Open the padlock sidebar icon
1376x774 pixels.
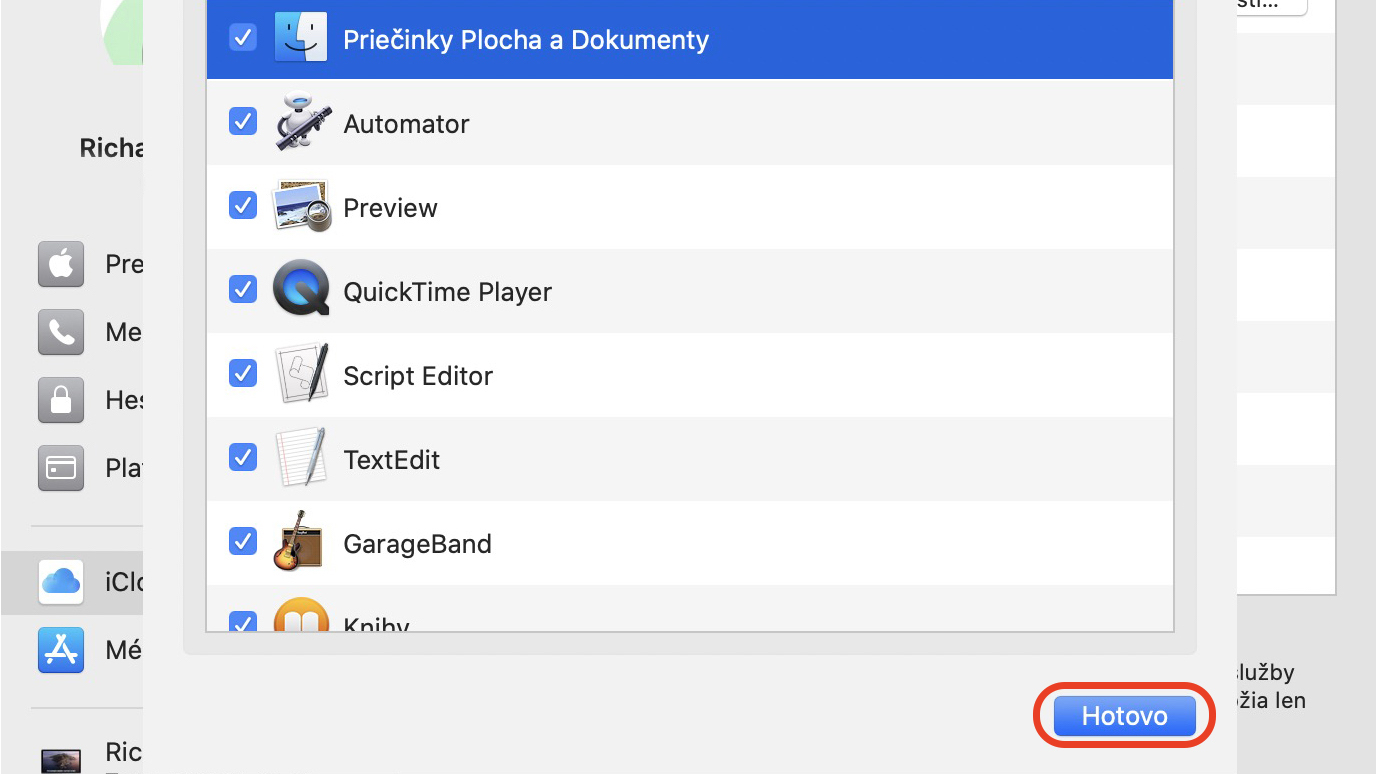[x=61, y=400]
